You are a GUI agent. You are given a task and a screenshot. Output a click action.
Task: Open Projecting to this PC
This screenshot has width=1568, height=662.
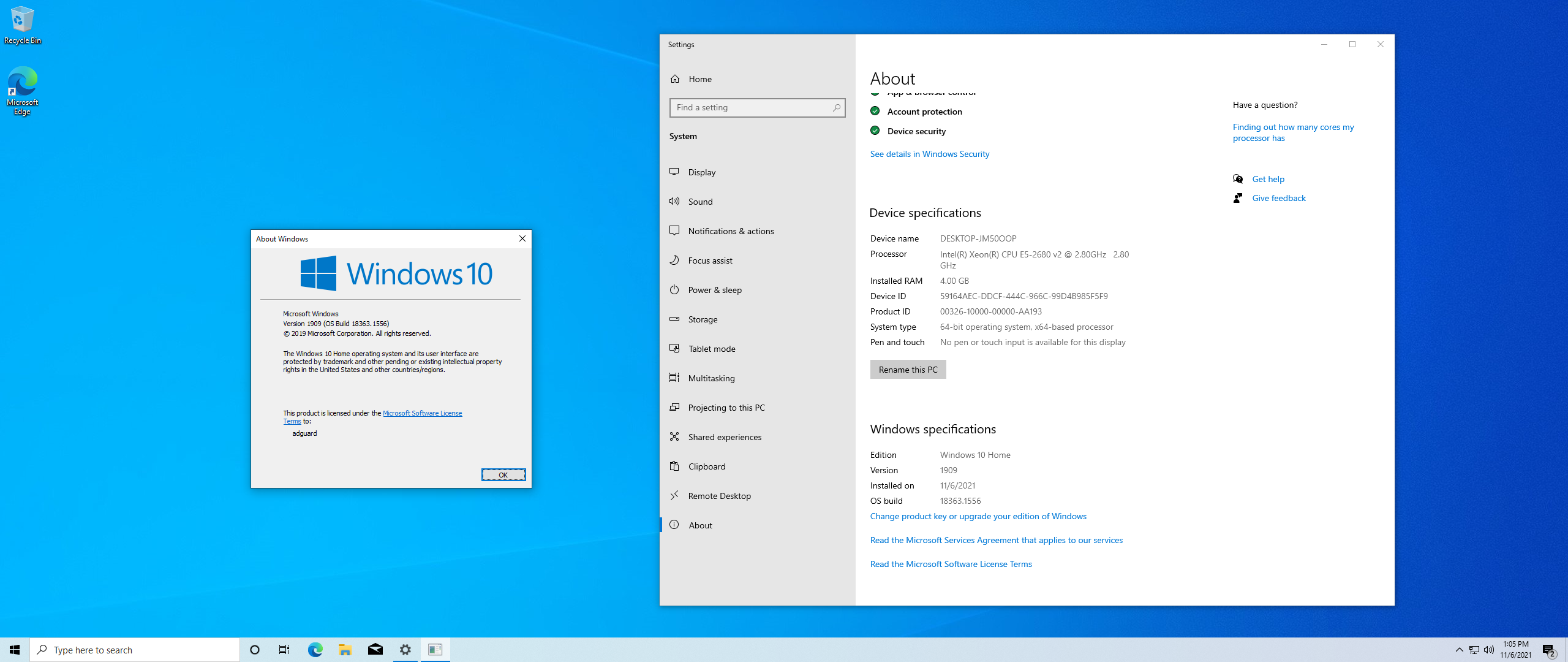point(757,408)
